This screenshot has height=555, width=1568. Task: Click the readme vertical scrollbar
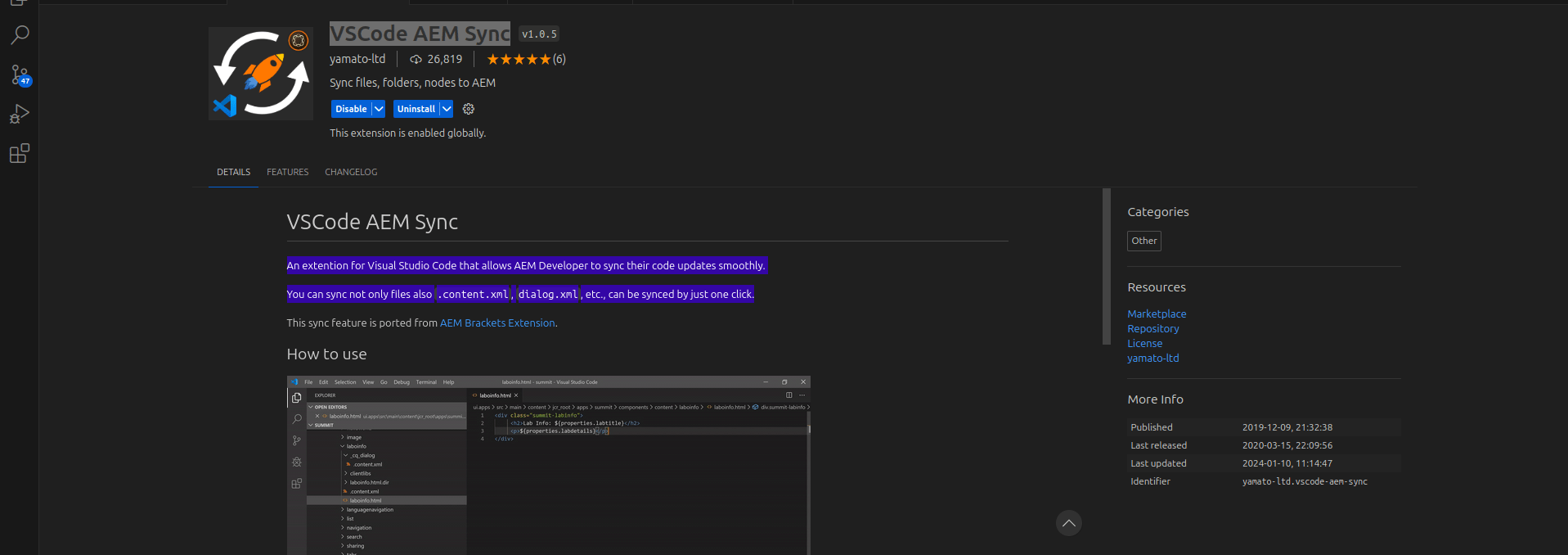(1107, 267)
